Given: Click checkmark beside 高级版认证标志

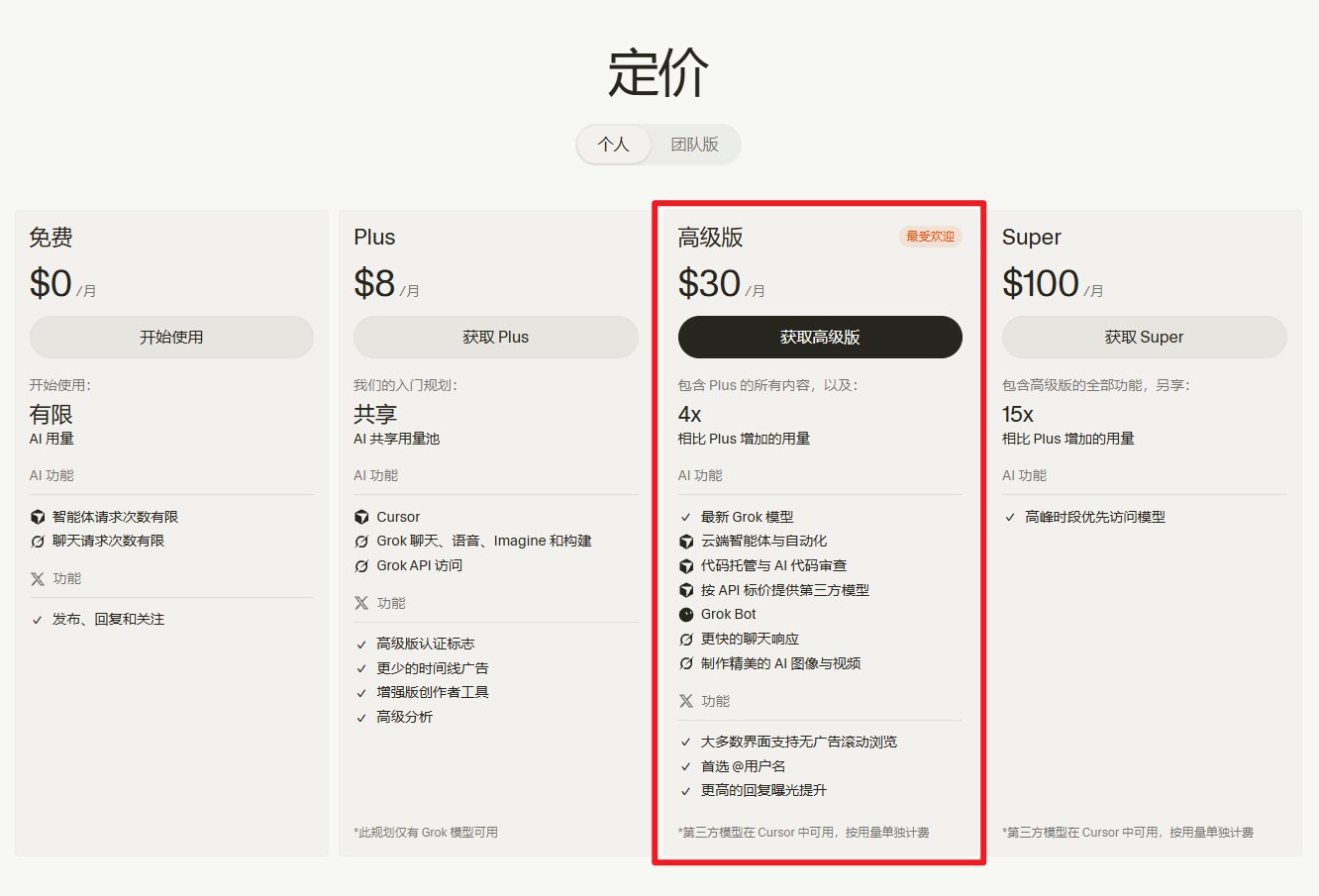Looking at the screenshot, I should [x=361, y=645].
